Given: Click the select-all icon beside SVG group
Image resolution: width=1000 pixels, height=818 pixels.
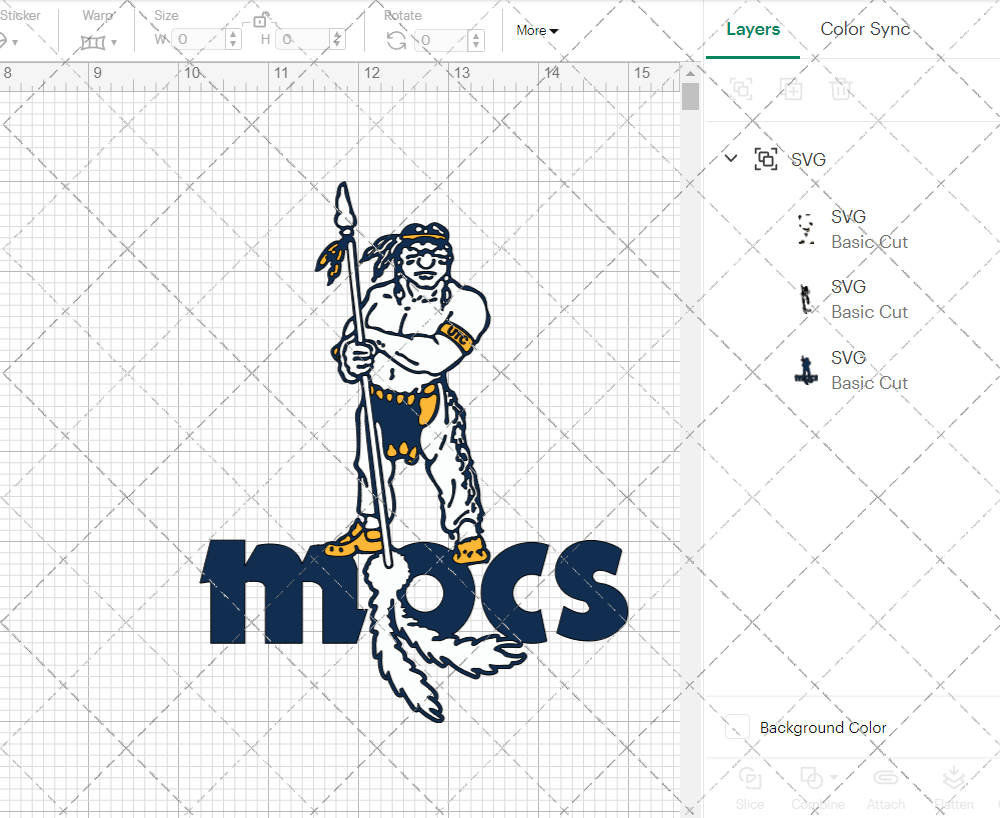Looking at the screenshot, I should tap(766, 159).
